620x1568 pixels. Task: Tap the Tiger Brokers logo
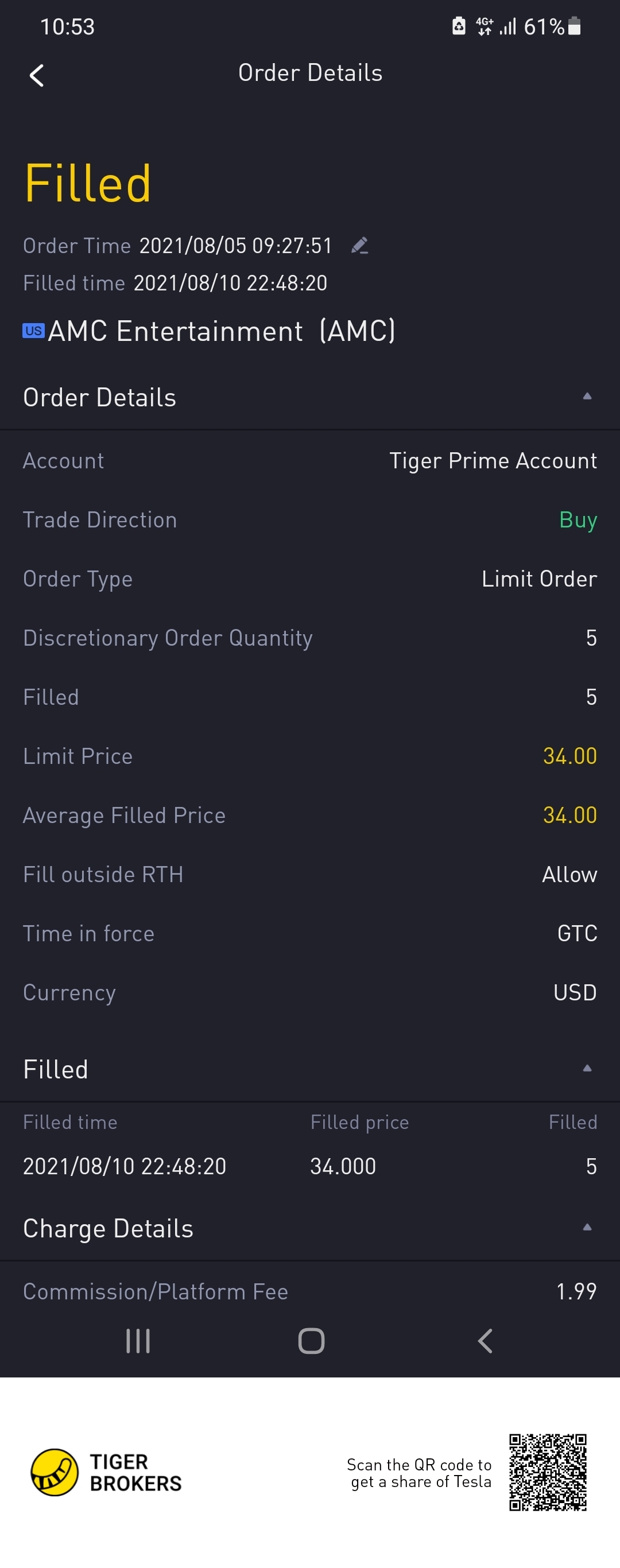(107, 1472)
